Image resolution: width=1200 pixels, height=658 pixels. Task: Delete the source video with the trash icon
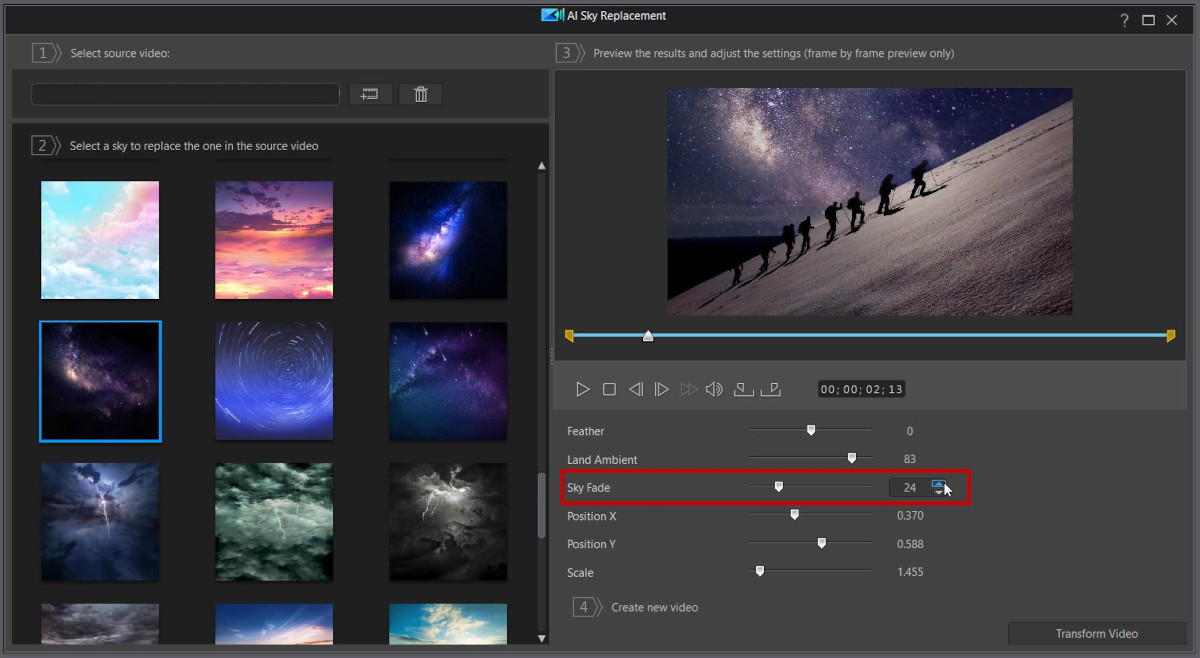[420, 93]
